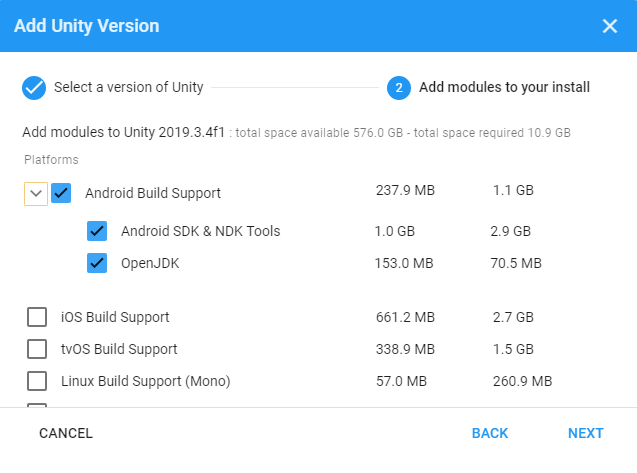Screen dimensions: 637x473
Task: Click the Android SDK & NDK Tools label
Action: [x=200, y=231]
